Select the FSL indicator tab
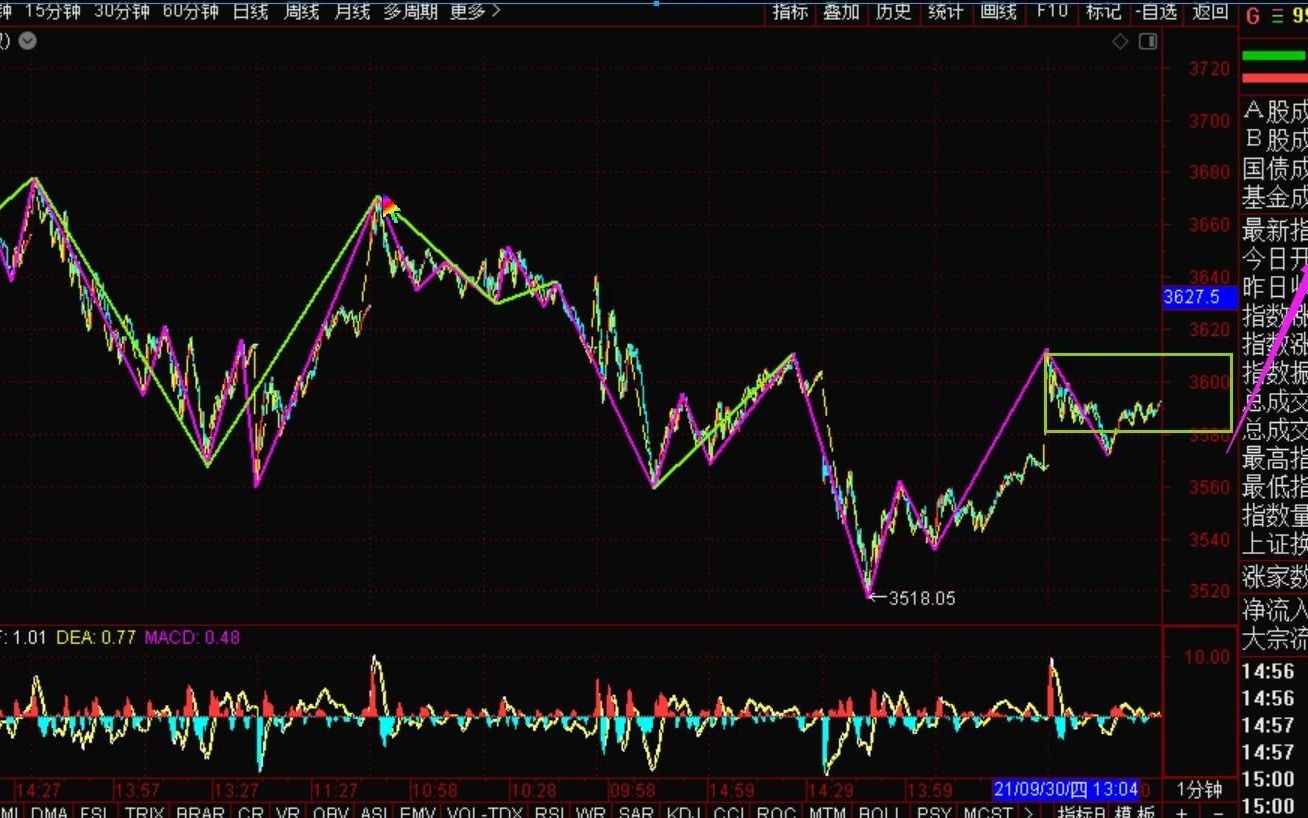This screenshot has width=1308, height=818. [x=95, y=813]
